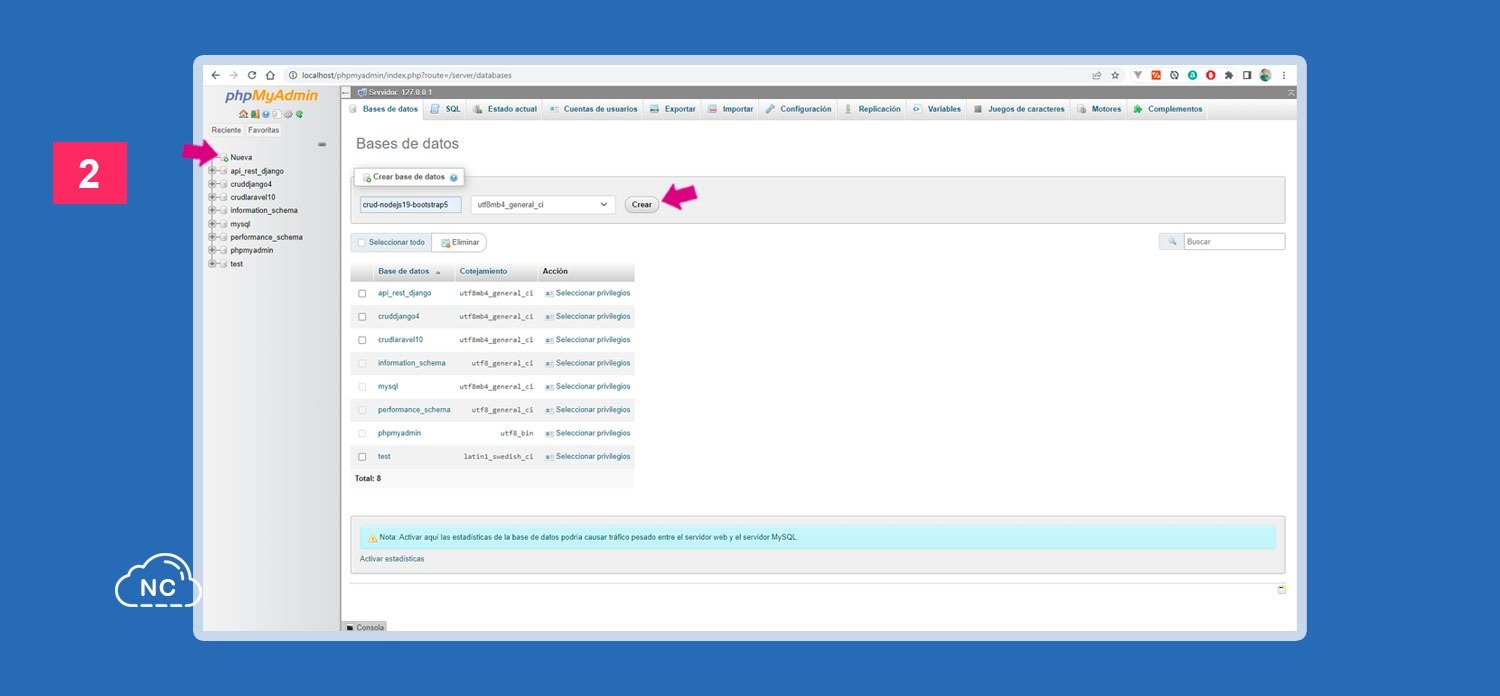Check the cruddjango4 row checkbox
The width and height of the screenshot is (1500, 696).
362,317
